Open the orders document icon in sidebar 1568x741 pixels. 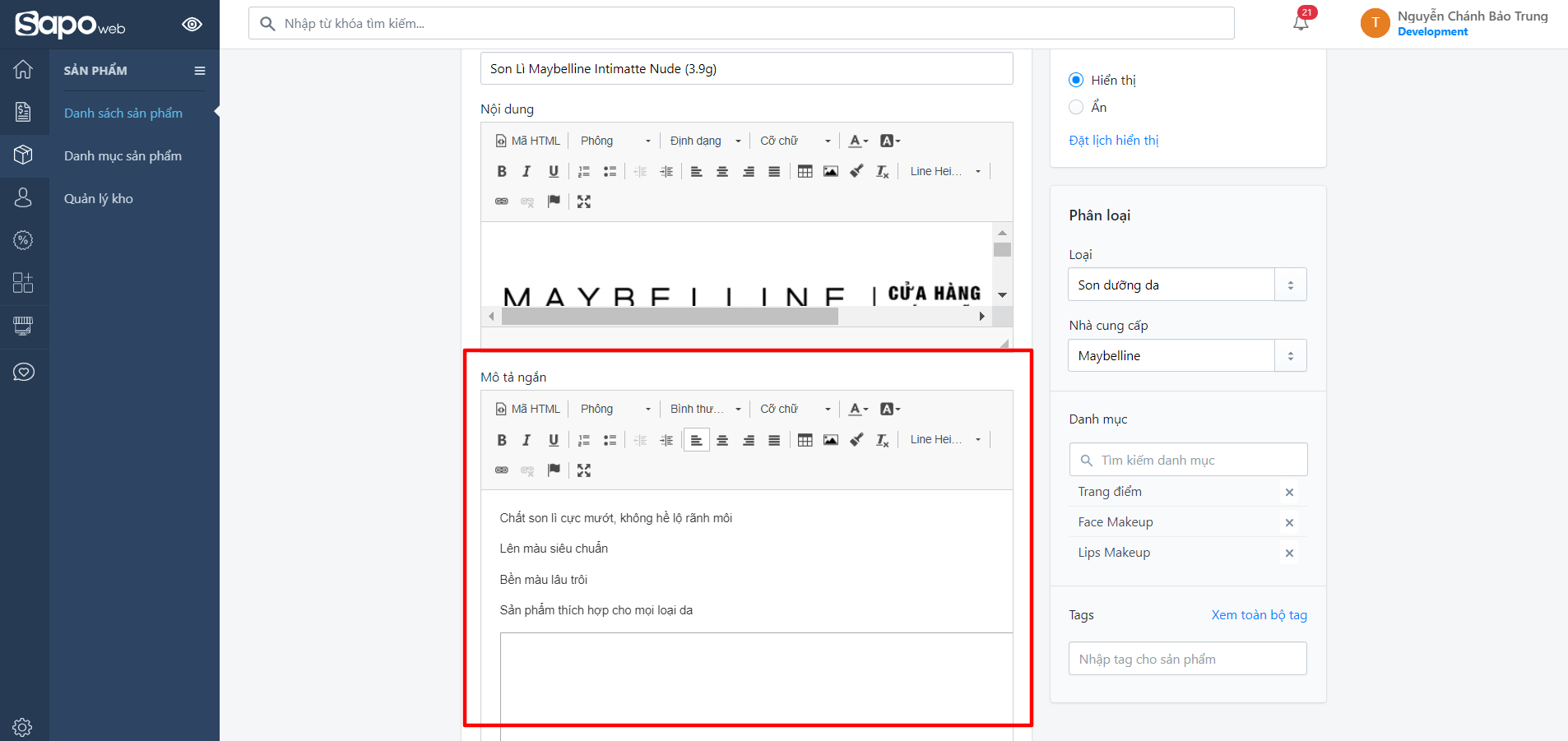[23, 112]
